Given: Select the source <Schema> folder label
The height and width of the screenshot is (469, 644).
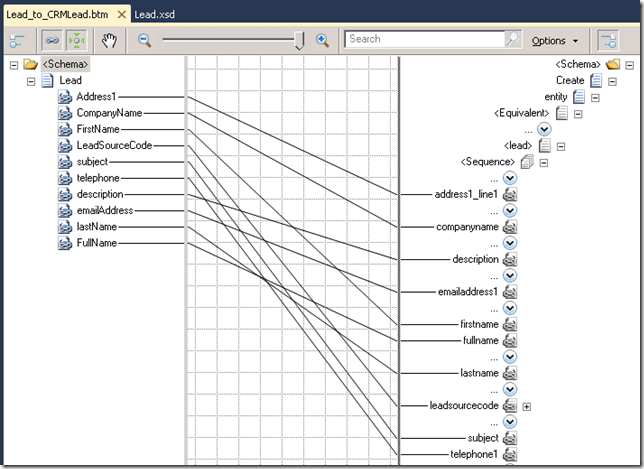Looking at the screenshot, I should tap(65, 64).
